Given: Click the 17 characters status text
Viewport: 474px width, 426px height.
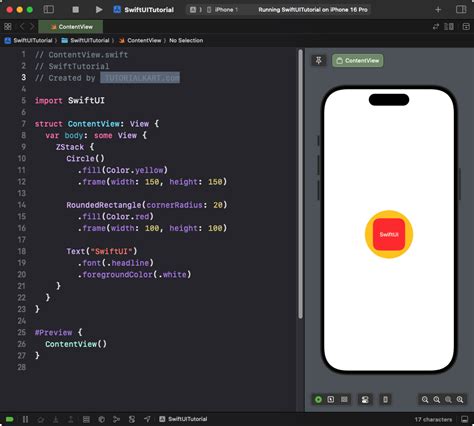Looking at the screenshot, I should tap(433, 419).
